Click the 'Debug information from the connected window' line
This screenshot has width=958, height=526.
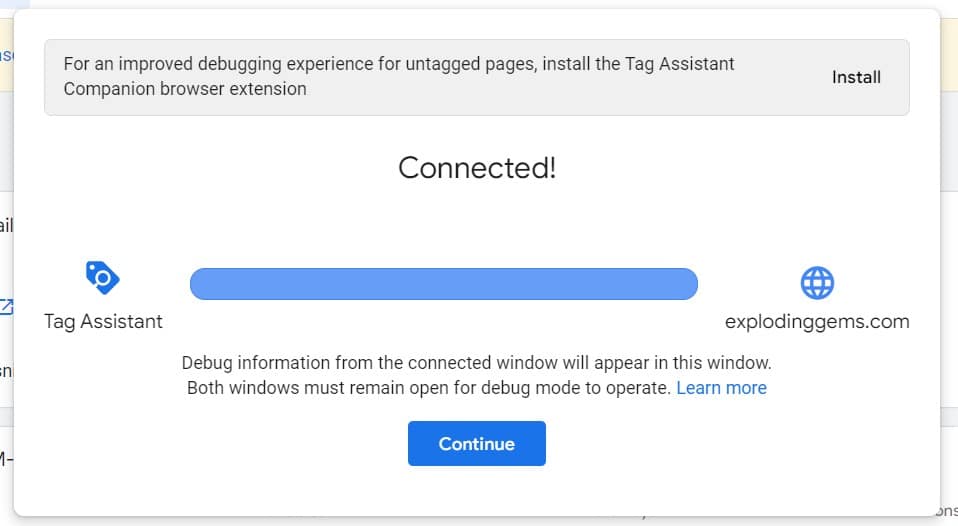[x=477, y=363]
